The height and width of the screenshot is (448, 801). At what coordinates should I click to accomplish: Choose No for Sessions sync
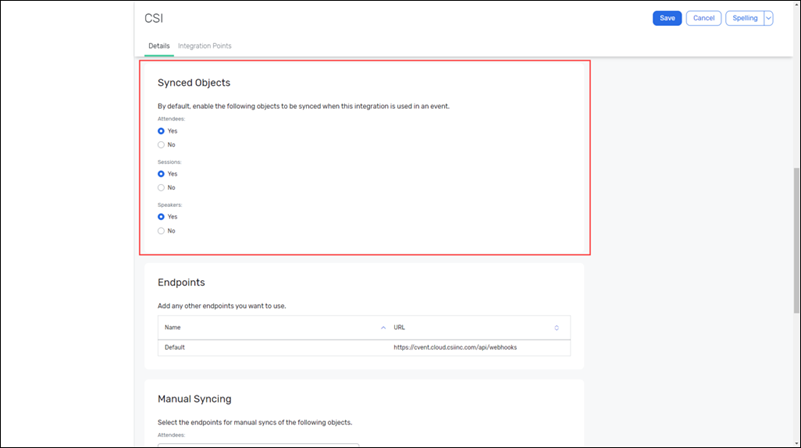(x=161, y=188)
